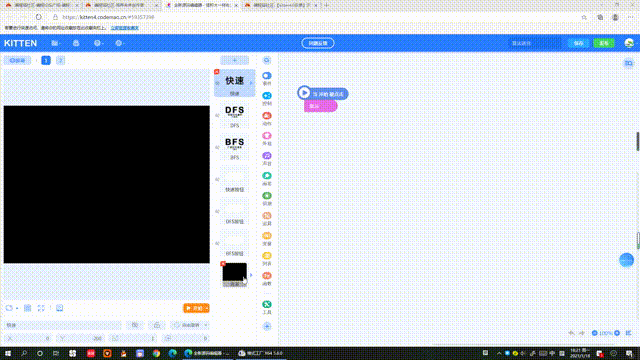This screenshot has width=640, height=360.
Task: Click the sprite rotation angle field
Action: [x=186, y=338]
